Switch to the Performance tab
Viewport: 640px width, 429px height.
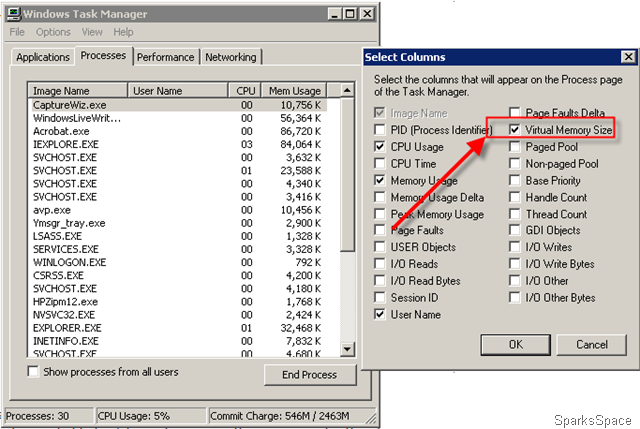tap(165, 57)
